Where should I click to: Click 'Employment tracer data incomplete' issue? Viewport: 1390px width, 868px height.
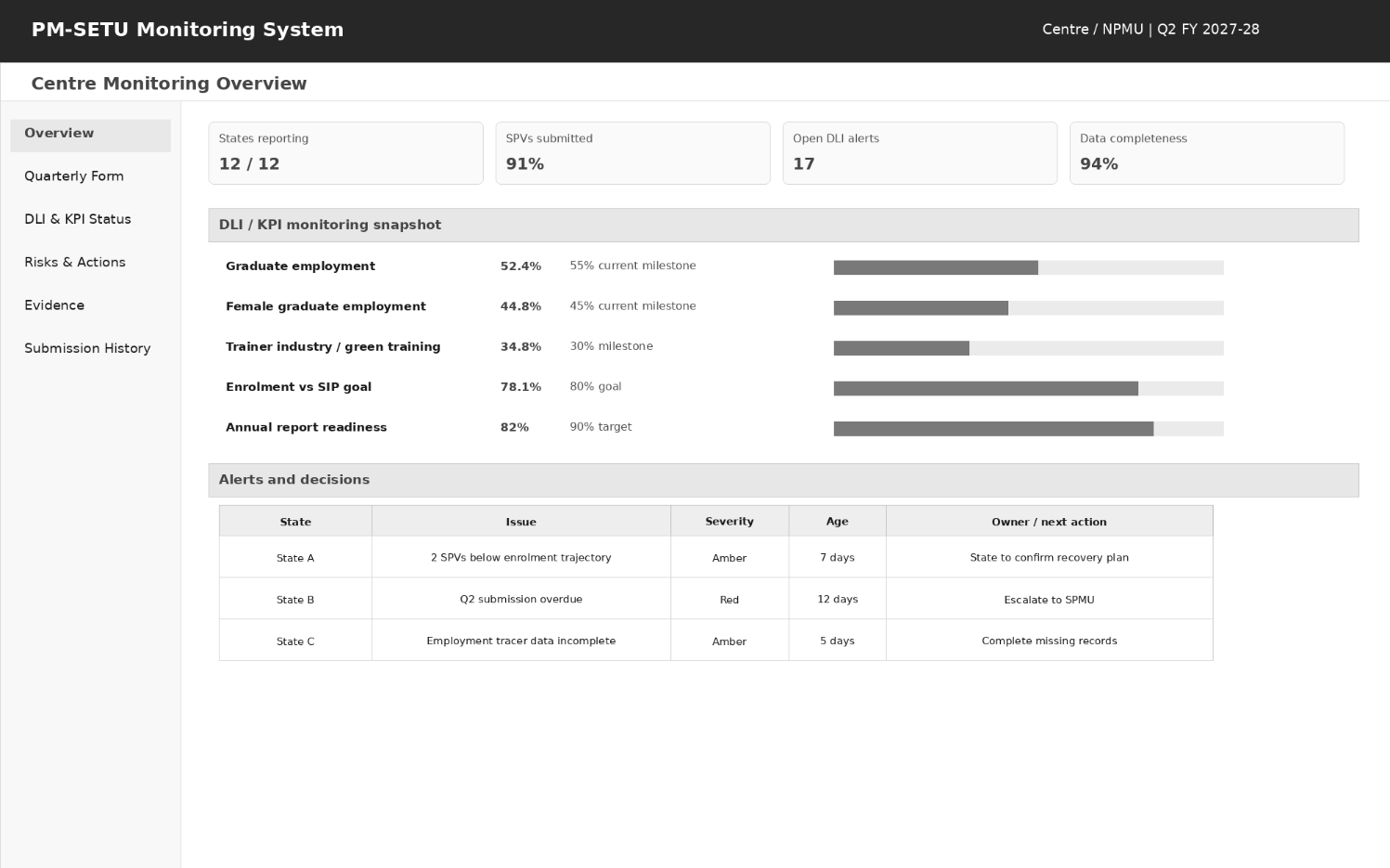521,641
